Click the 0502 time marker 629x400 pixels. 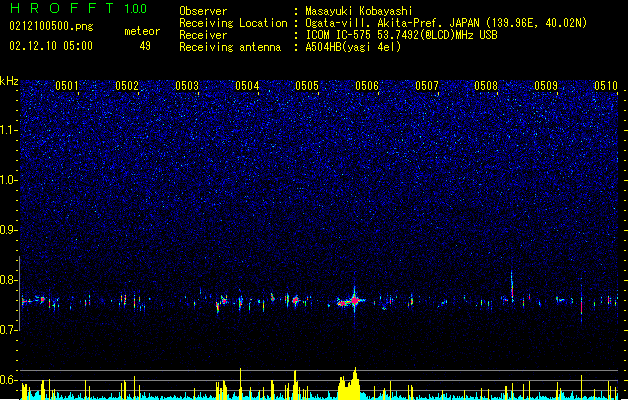coord(127,86)
